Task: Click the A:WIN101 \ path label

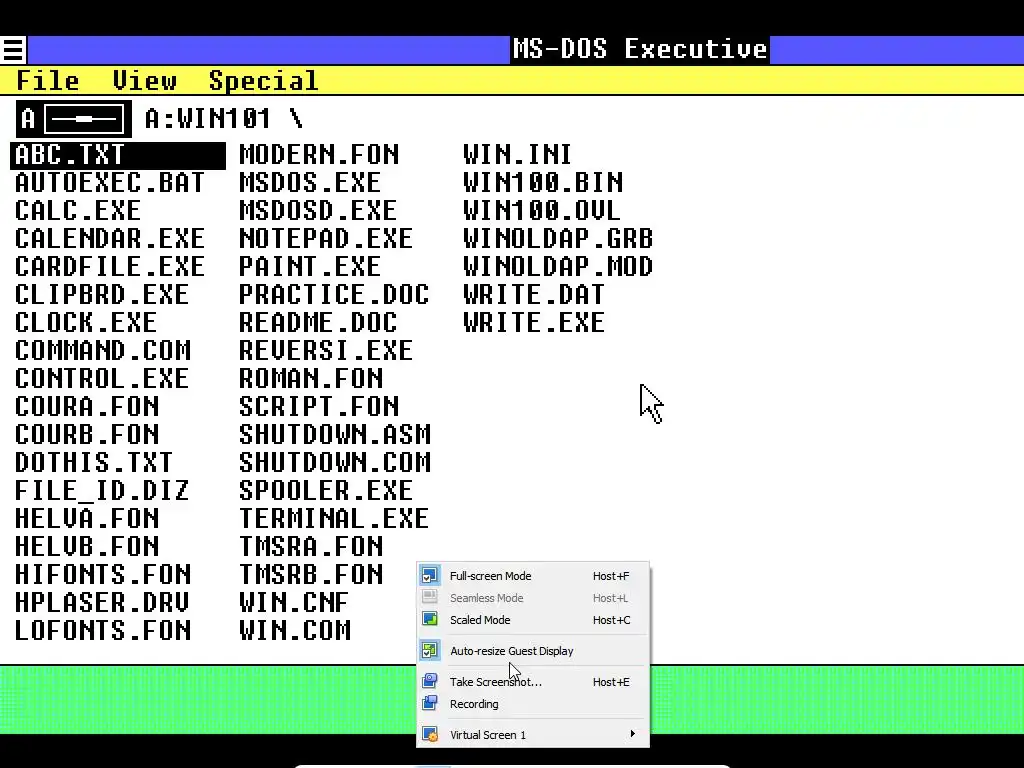Action: coord(224,119)
